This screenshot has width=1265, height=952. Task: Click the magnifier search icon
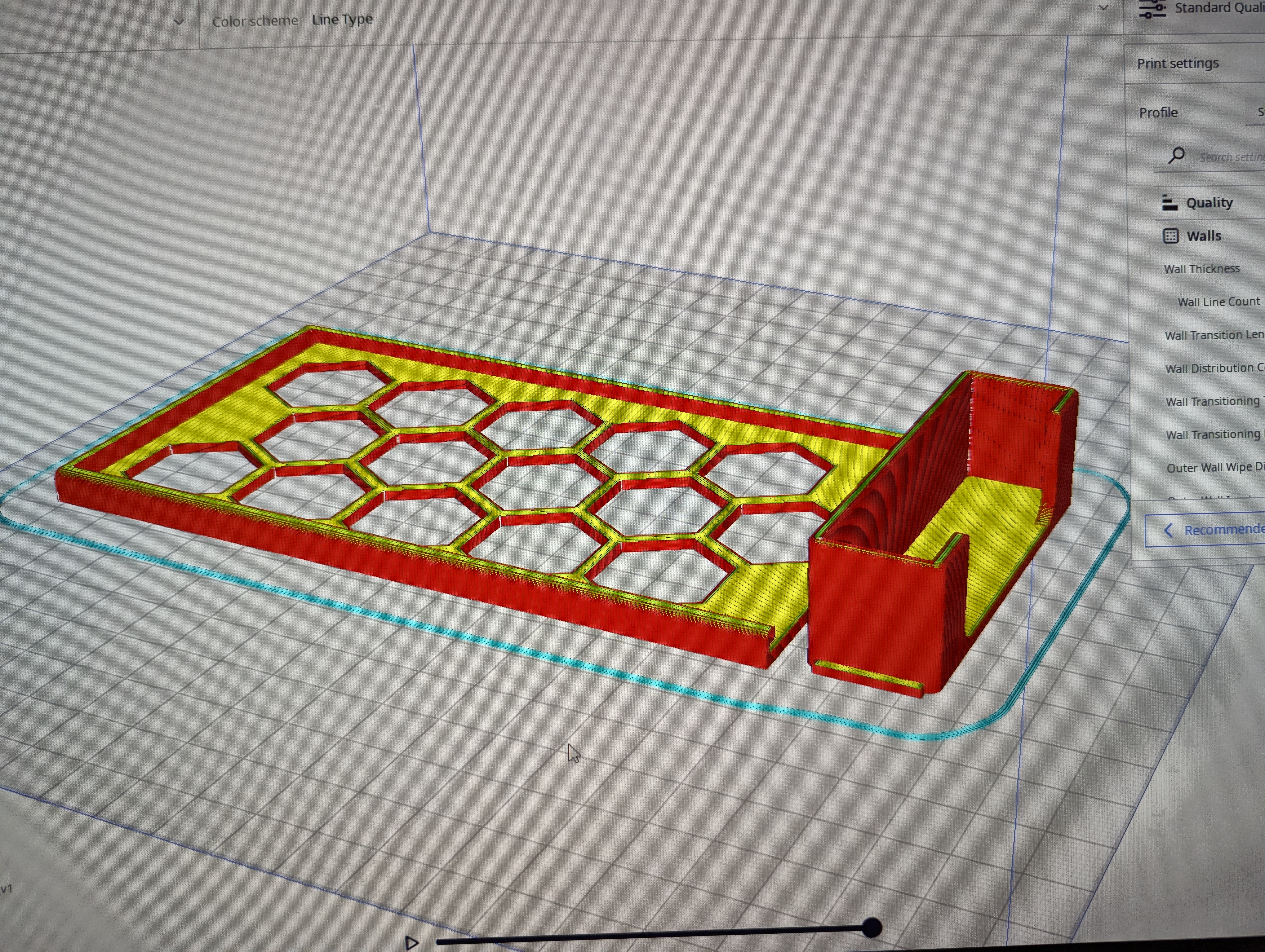coord(1176,156)
